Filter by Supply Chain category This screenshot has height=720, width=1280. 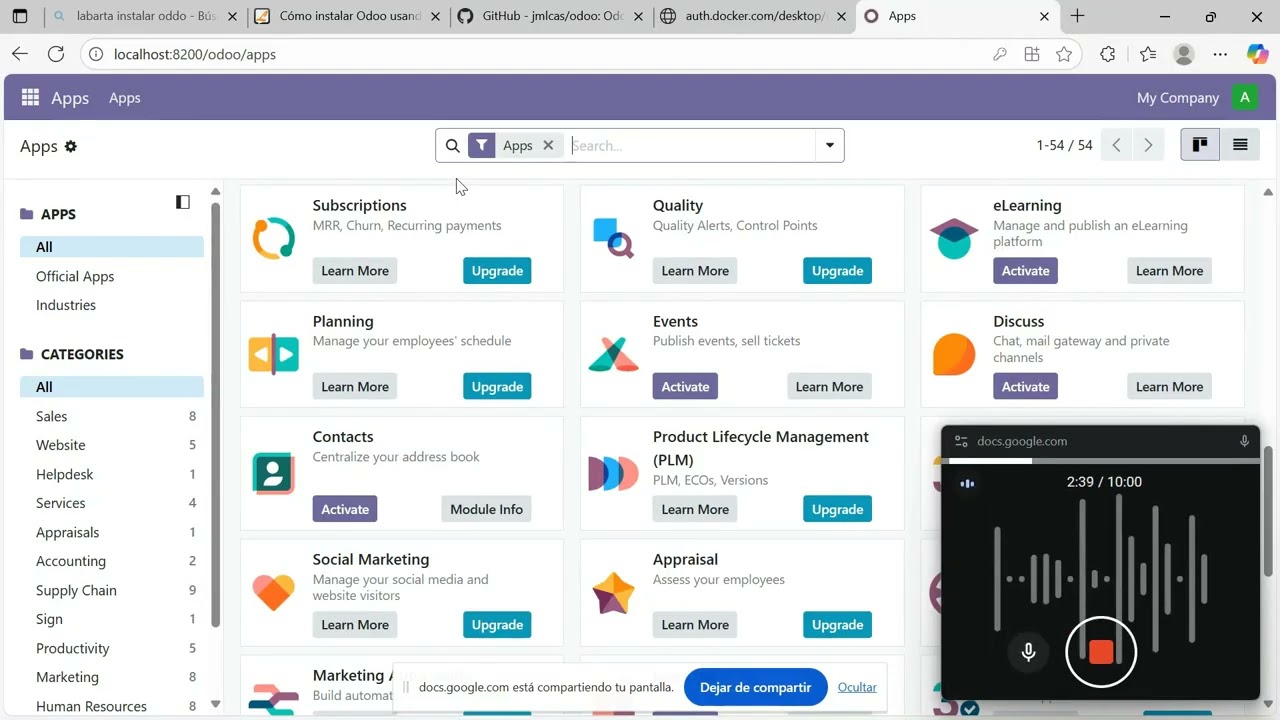[112, 590]
